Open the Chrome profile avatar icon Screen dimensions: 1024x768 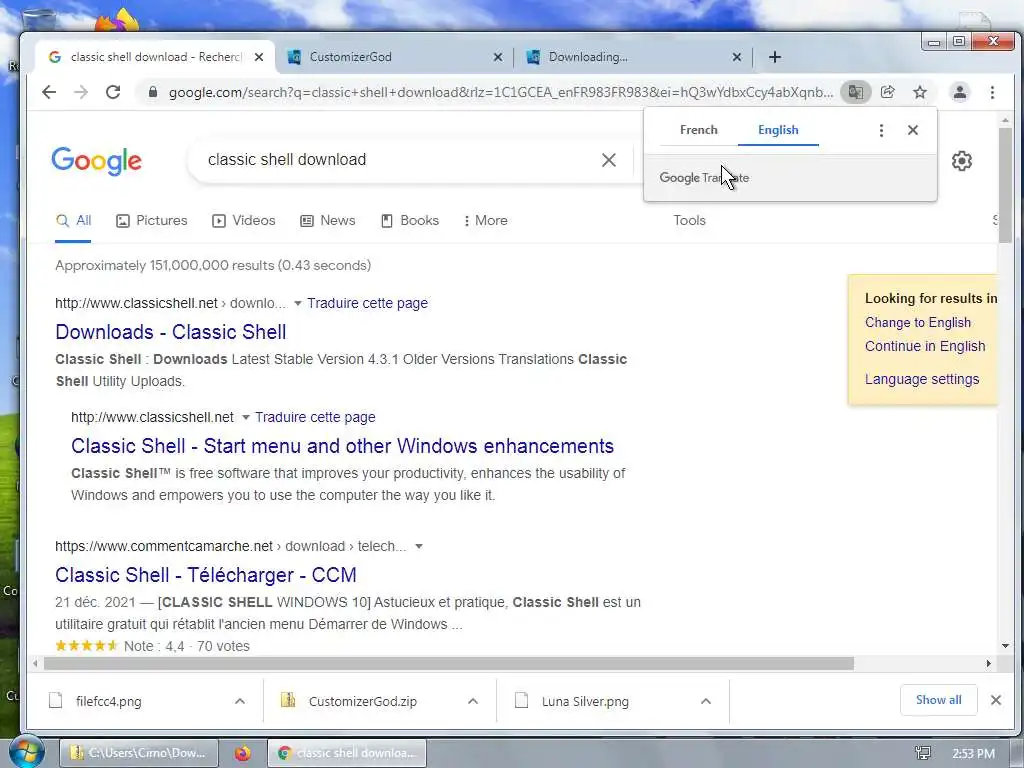pos(959,92)
